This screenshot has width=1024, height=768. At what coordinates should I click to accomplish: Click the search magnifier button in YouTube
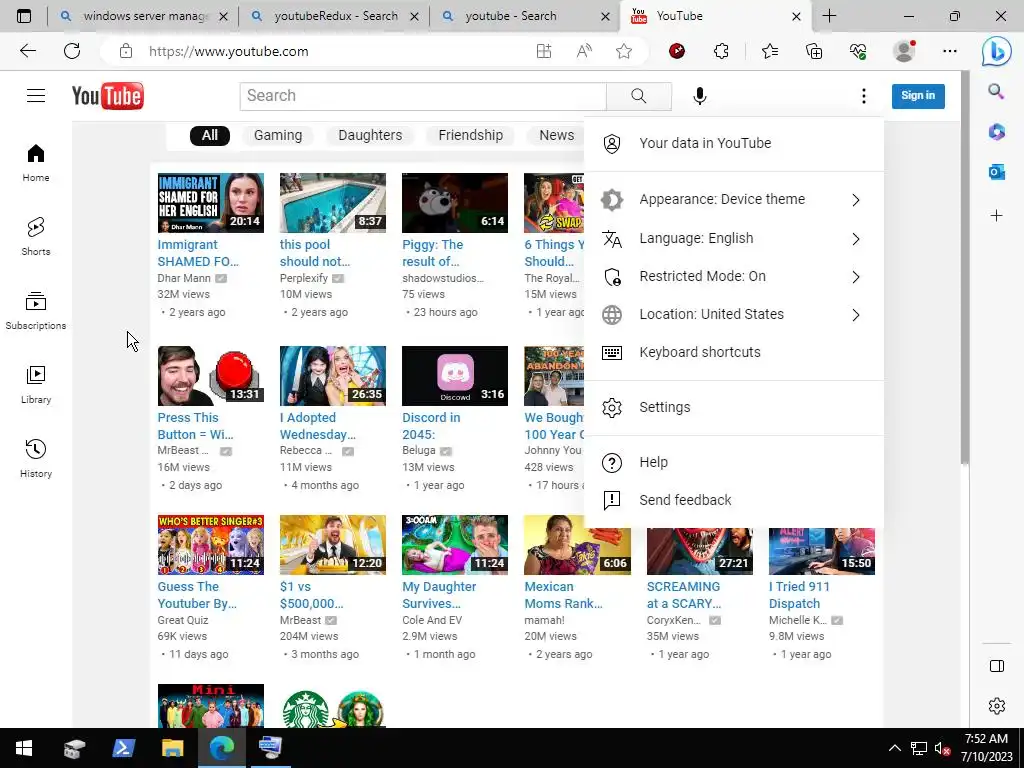click(639, 96)
